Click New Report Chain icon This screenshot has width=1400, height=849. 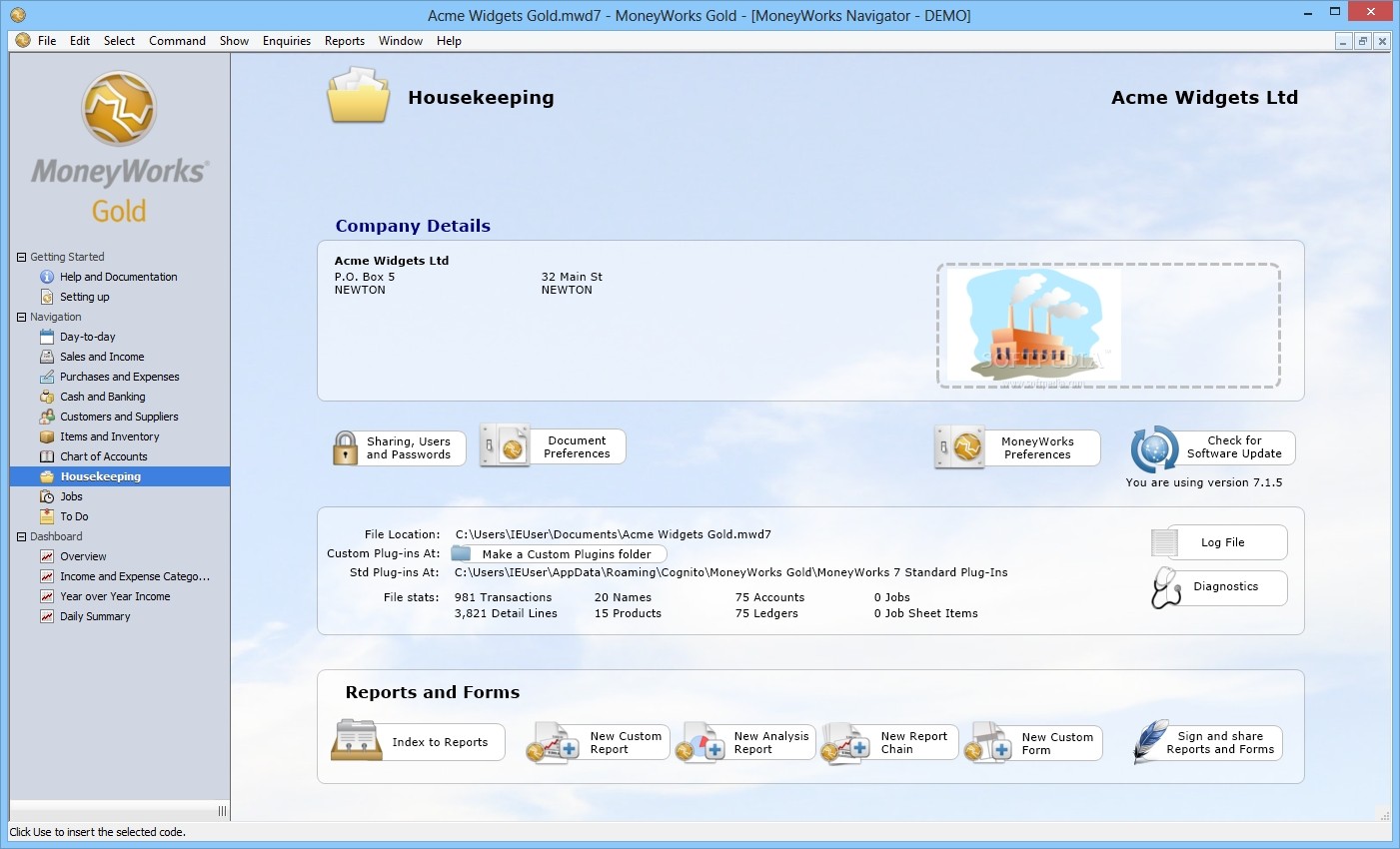845,743
